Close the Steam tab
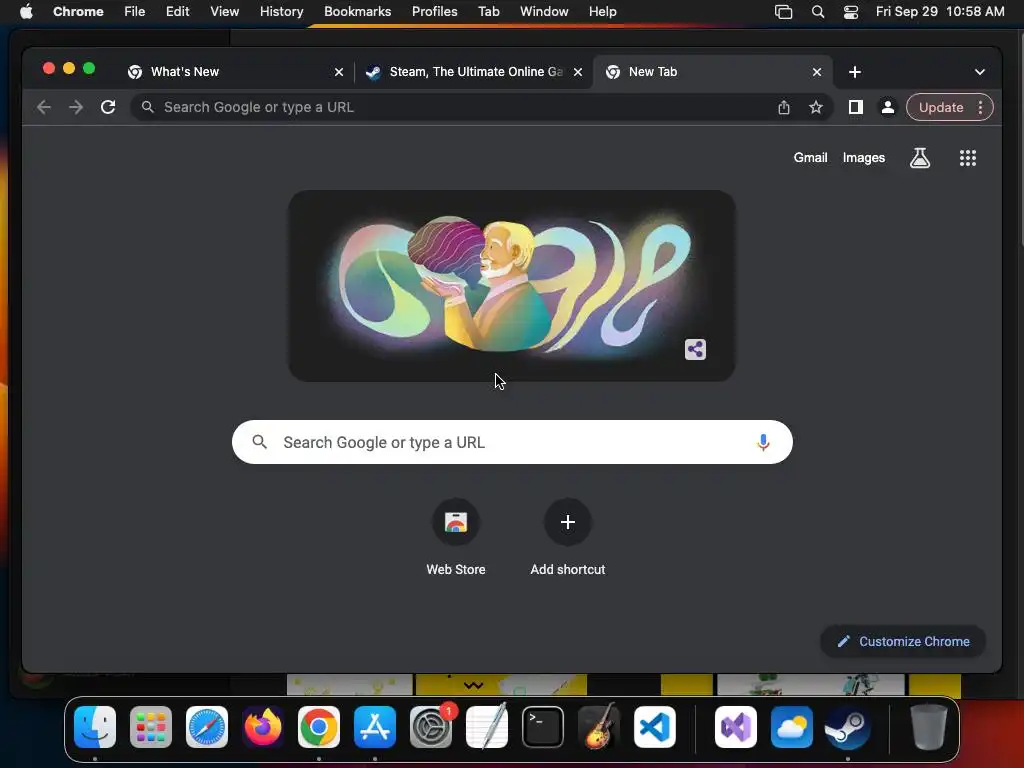Image resolution: width=1024 pixels, height=768 pixels. [x=578, y=72]
